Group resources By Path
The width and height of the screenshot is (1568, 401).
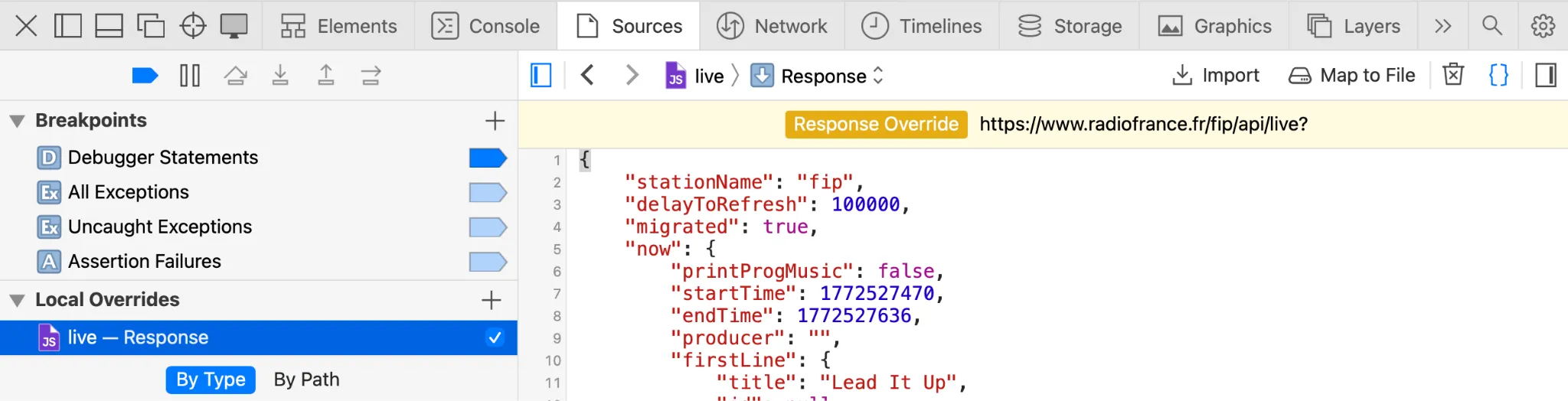(306, 380)
